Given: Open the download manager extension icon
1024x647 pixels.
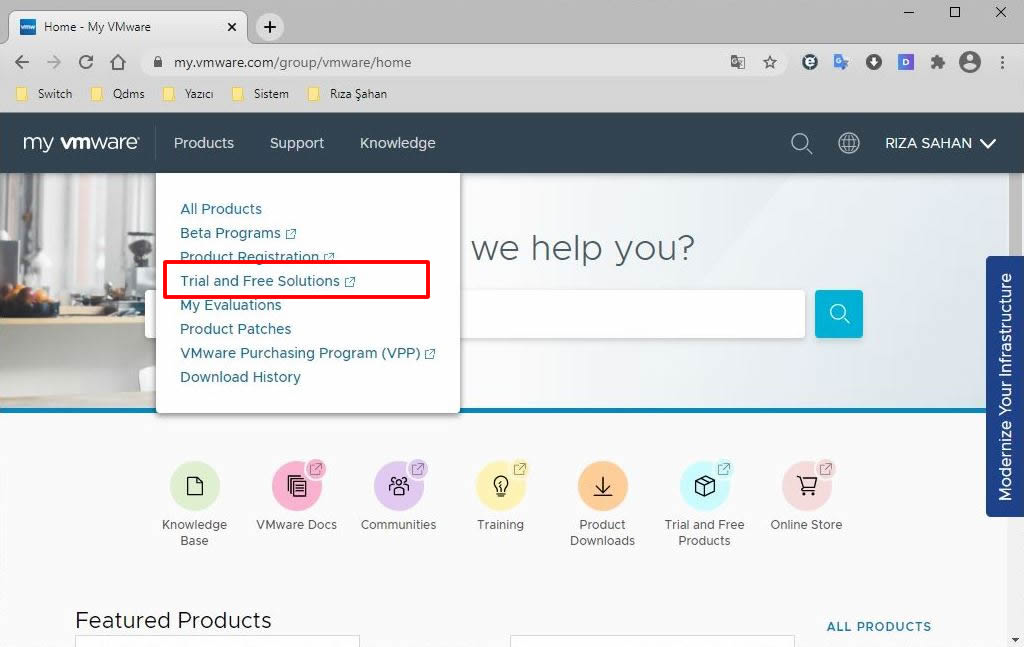Looking at the screenshot, I should pos(873,62).
